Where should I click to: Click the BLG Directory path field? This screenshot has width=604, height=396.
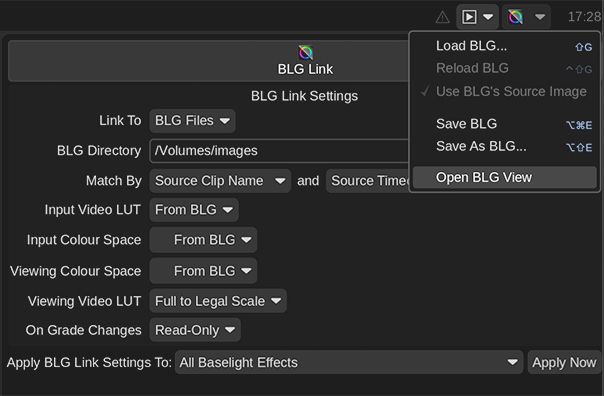279,151
